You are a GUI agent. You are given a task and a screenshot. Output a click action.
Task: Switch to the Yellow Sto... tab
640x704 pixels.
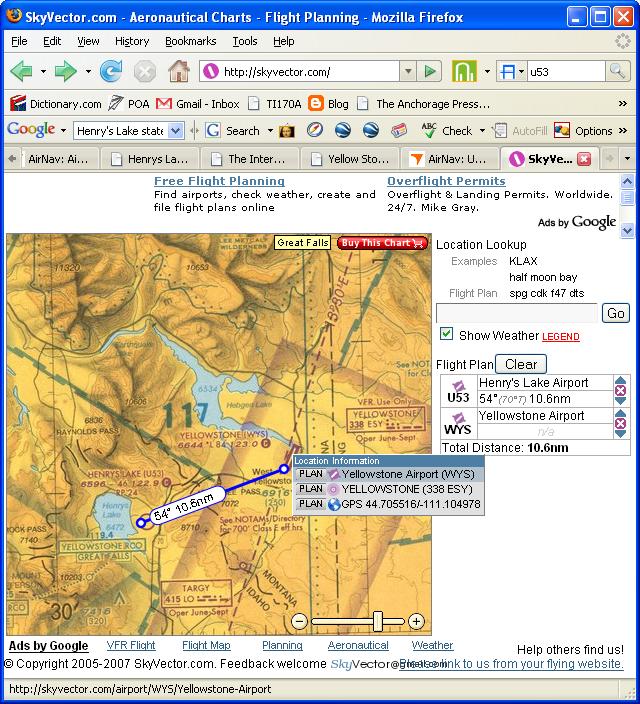click(351, 159)
